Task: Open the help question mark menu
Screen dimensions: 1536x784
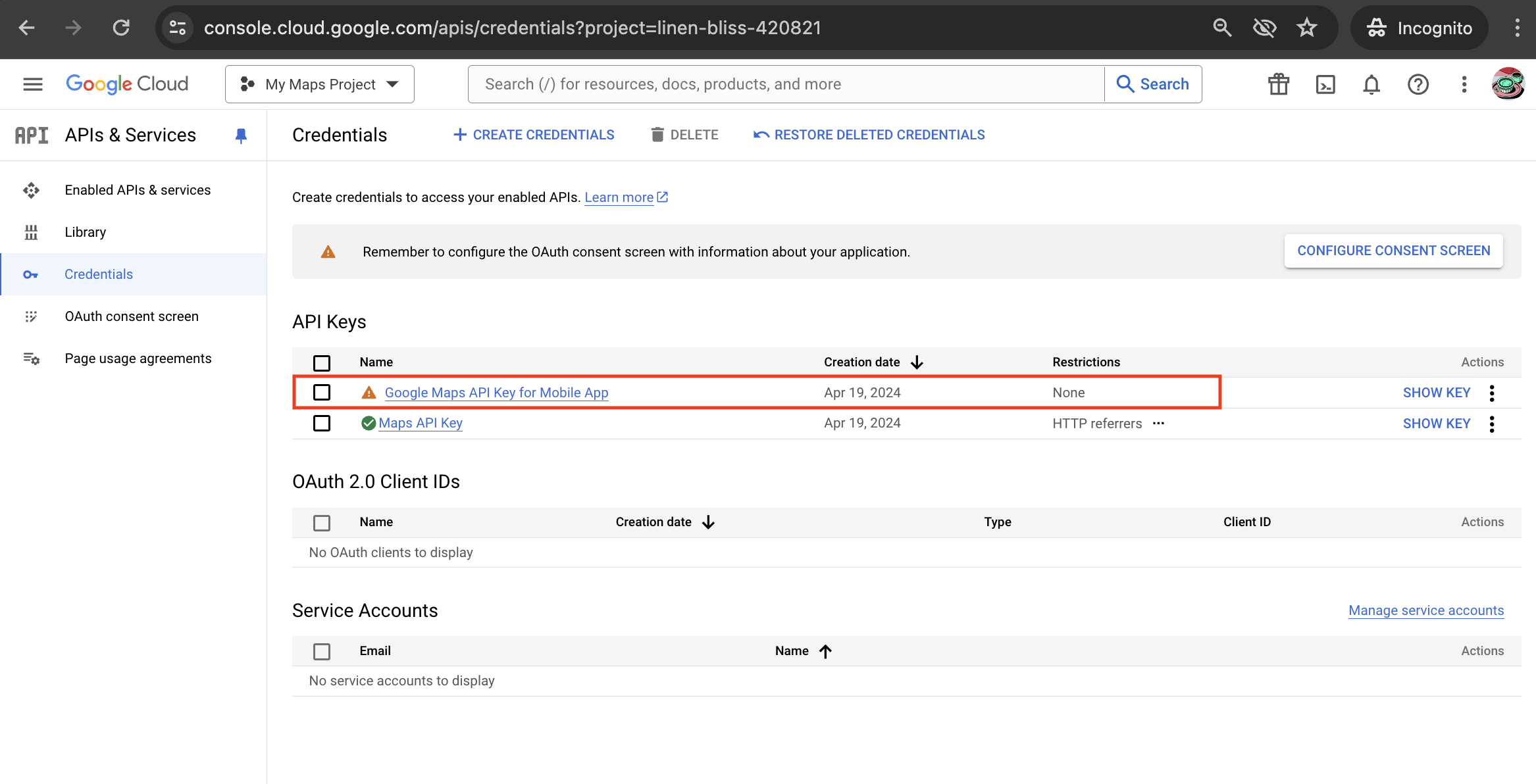Action: click(x=1418, y=84)
